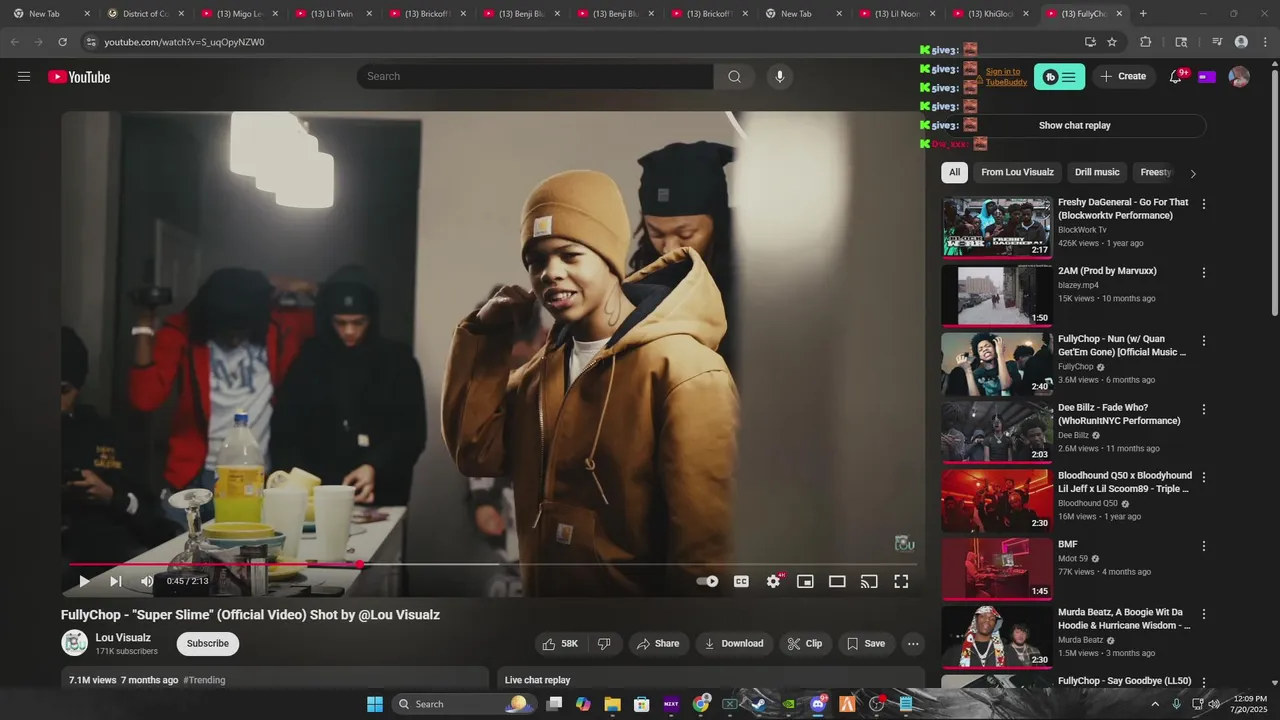Screen dimensions: 1280x720
Task: Reload the page
Action: [62, 42]
